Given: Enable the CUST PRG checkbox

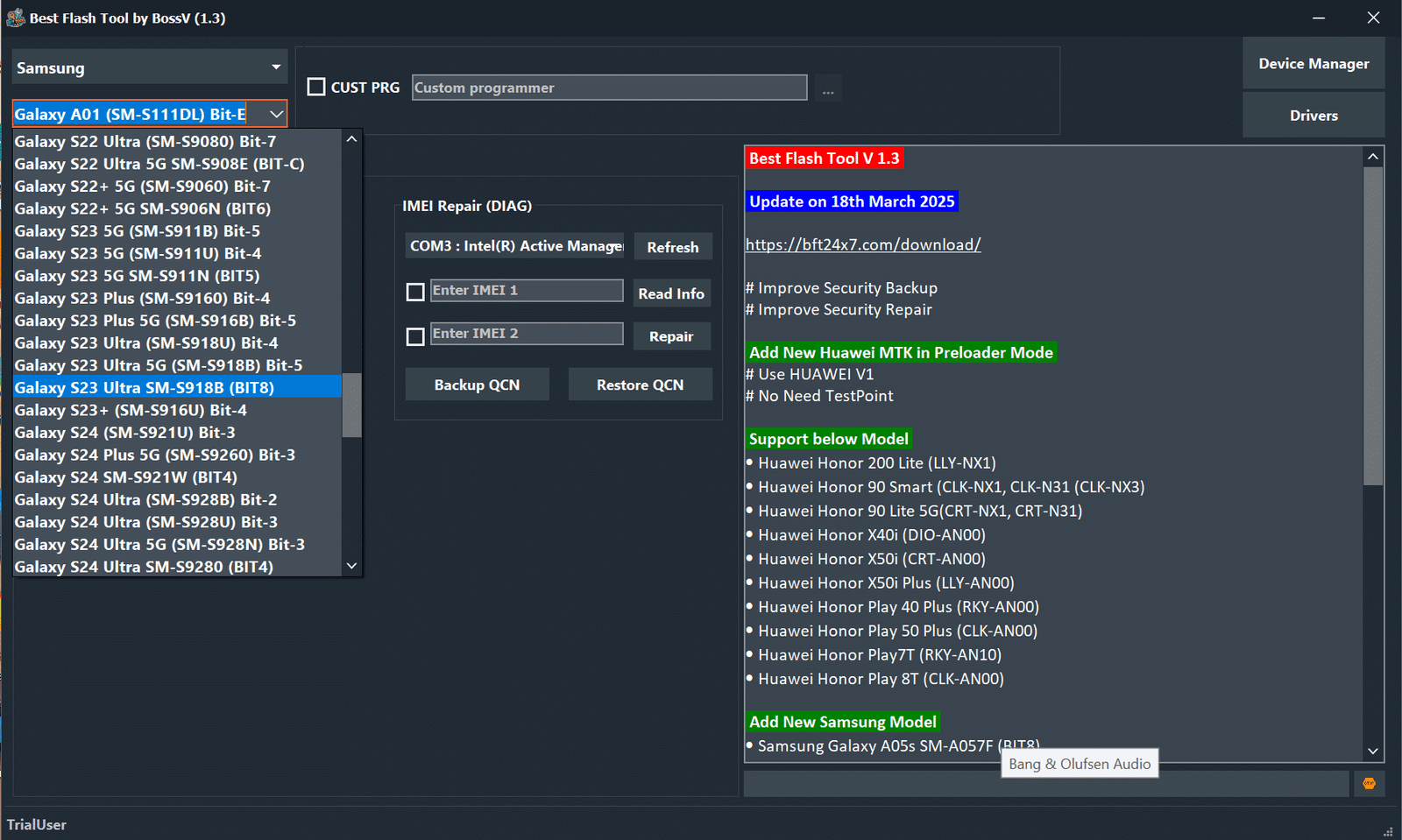Looking at the screenshot, I should tap(316, 87).
